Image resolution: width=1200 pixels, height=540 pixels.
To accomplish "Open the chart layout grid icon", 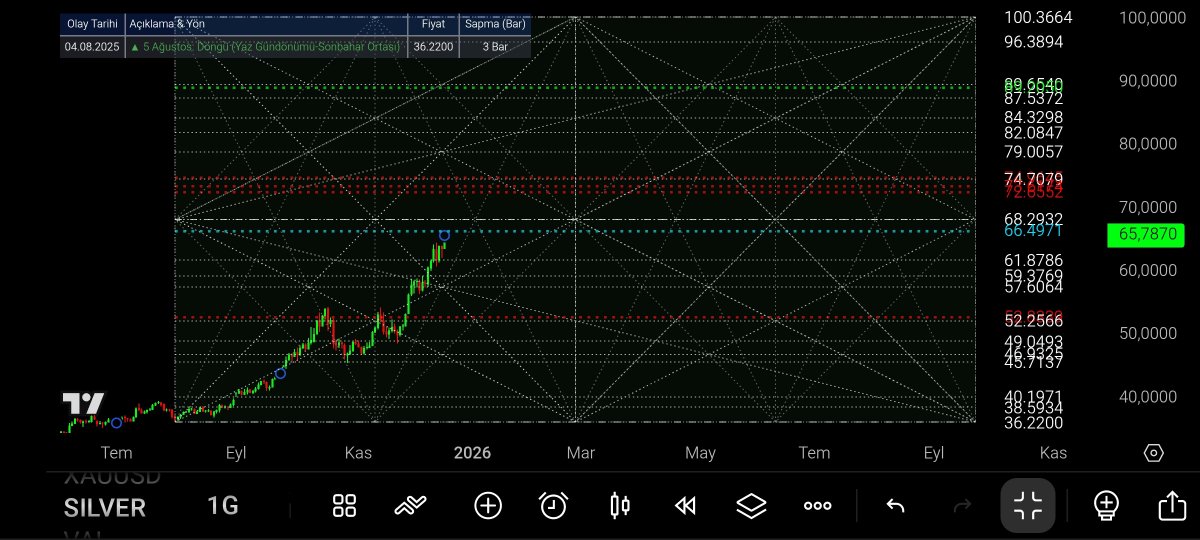I will 344,506.
